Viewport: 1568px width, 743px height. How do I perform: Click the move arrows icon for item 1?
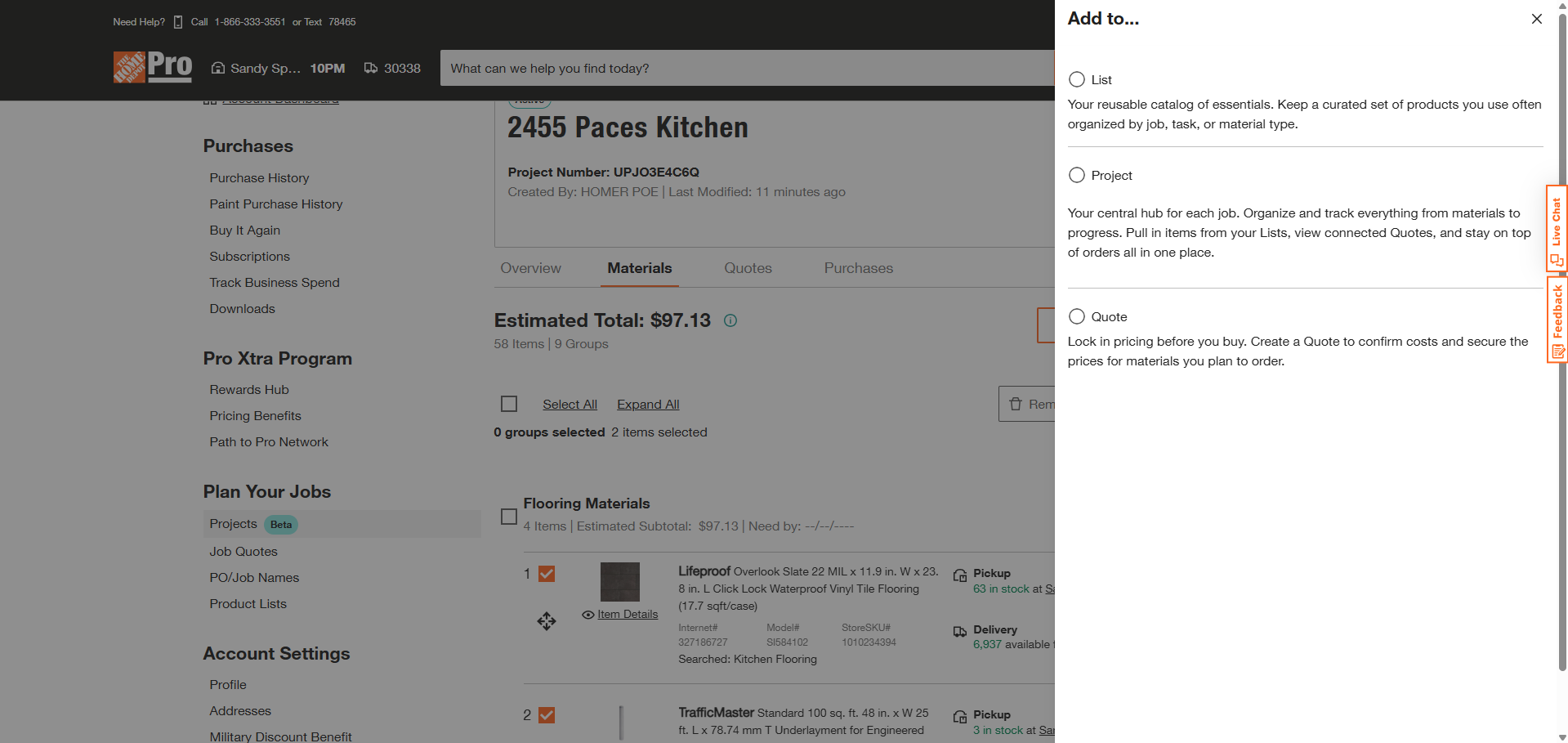[x=547, y=621]
